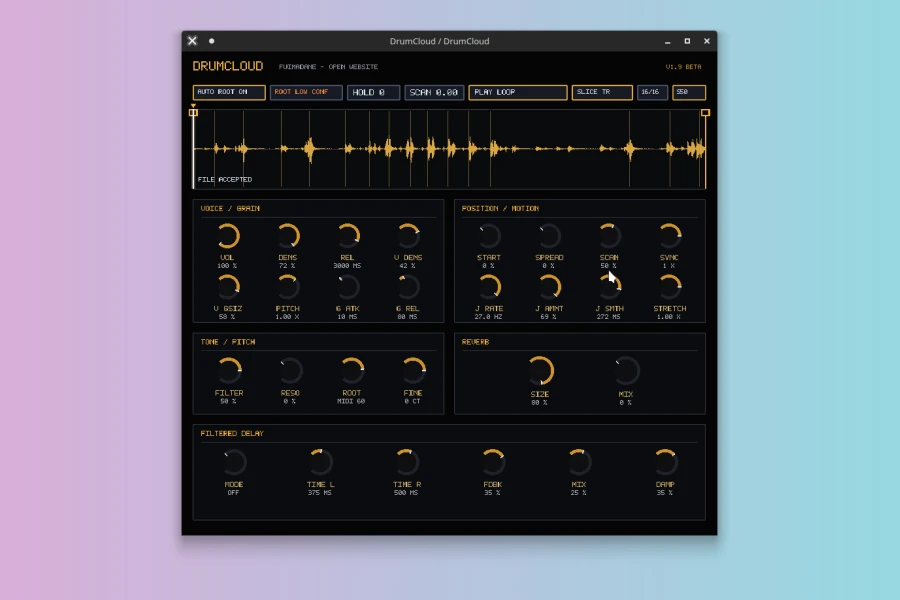Click the 16/16 slice count box
The height and width of the screenshot is (600, 900).
(652, 92)
